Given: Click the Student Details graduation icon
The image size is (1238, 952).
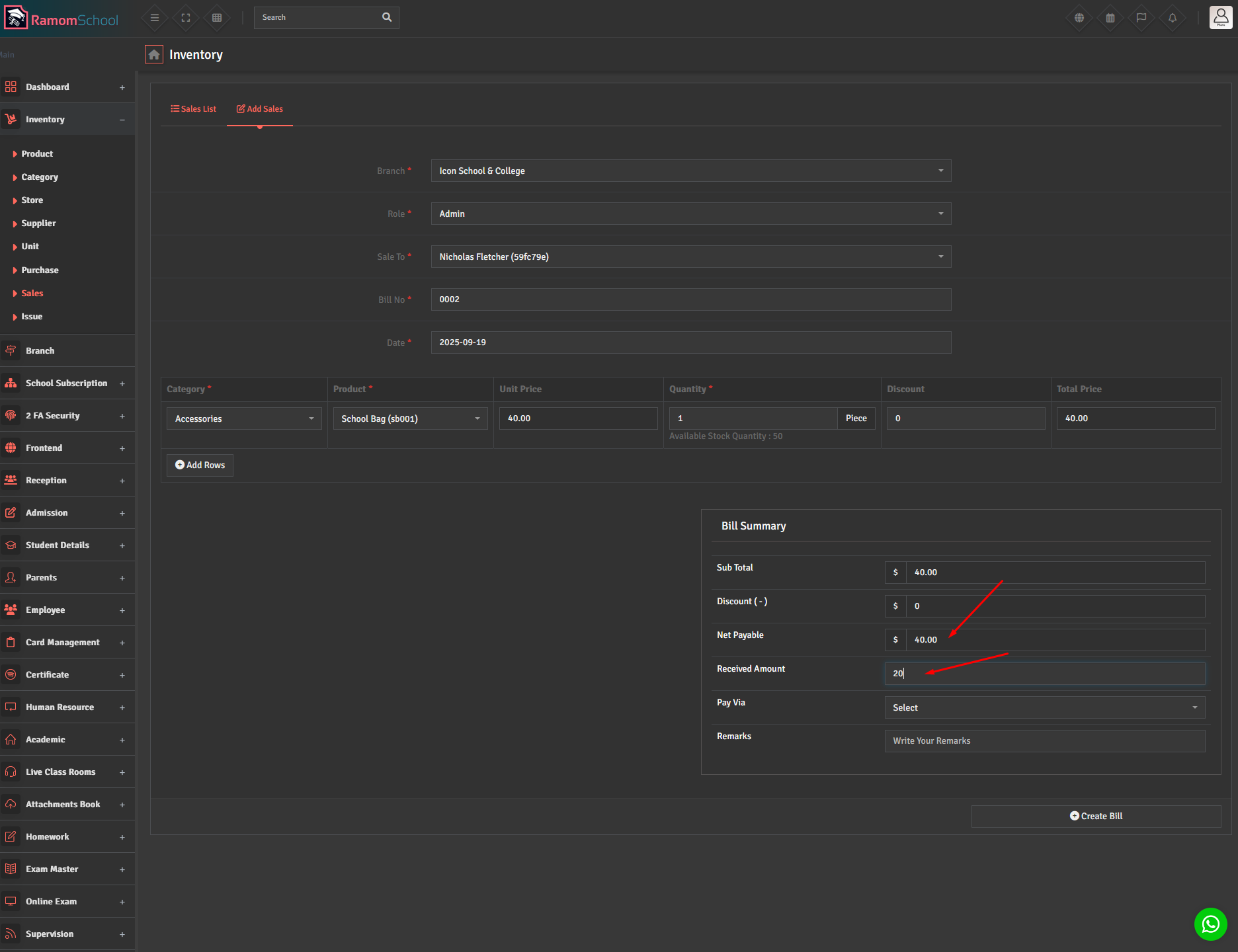Looking at the screenshot, I should tap(11, 545).
